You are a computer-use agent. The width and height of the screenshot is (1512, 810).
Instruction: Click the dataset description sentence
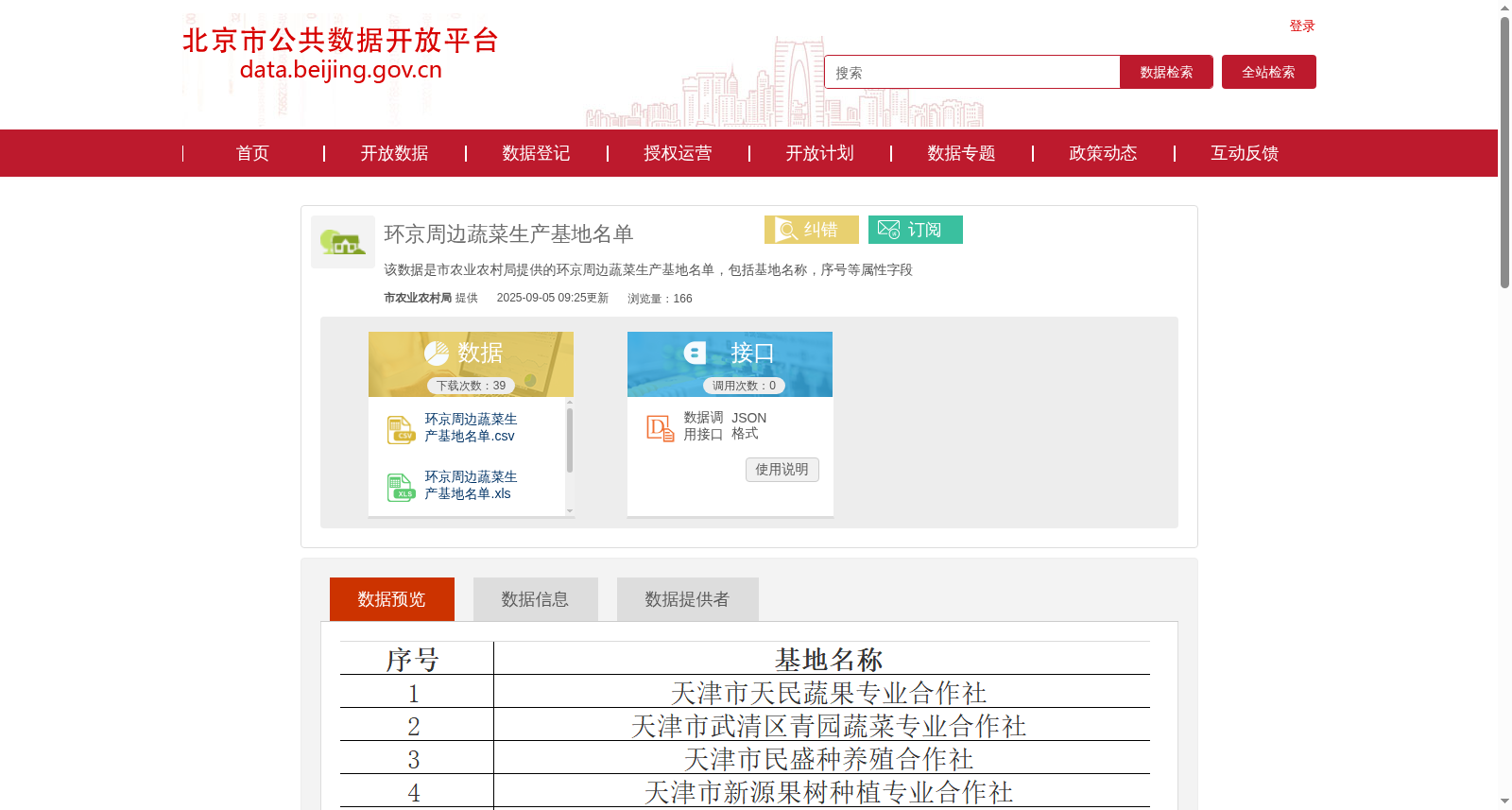pyautogui.click(x=648, y=270)
